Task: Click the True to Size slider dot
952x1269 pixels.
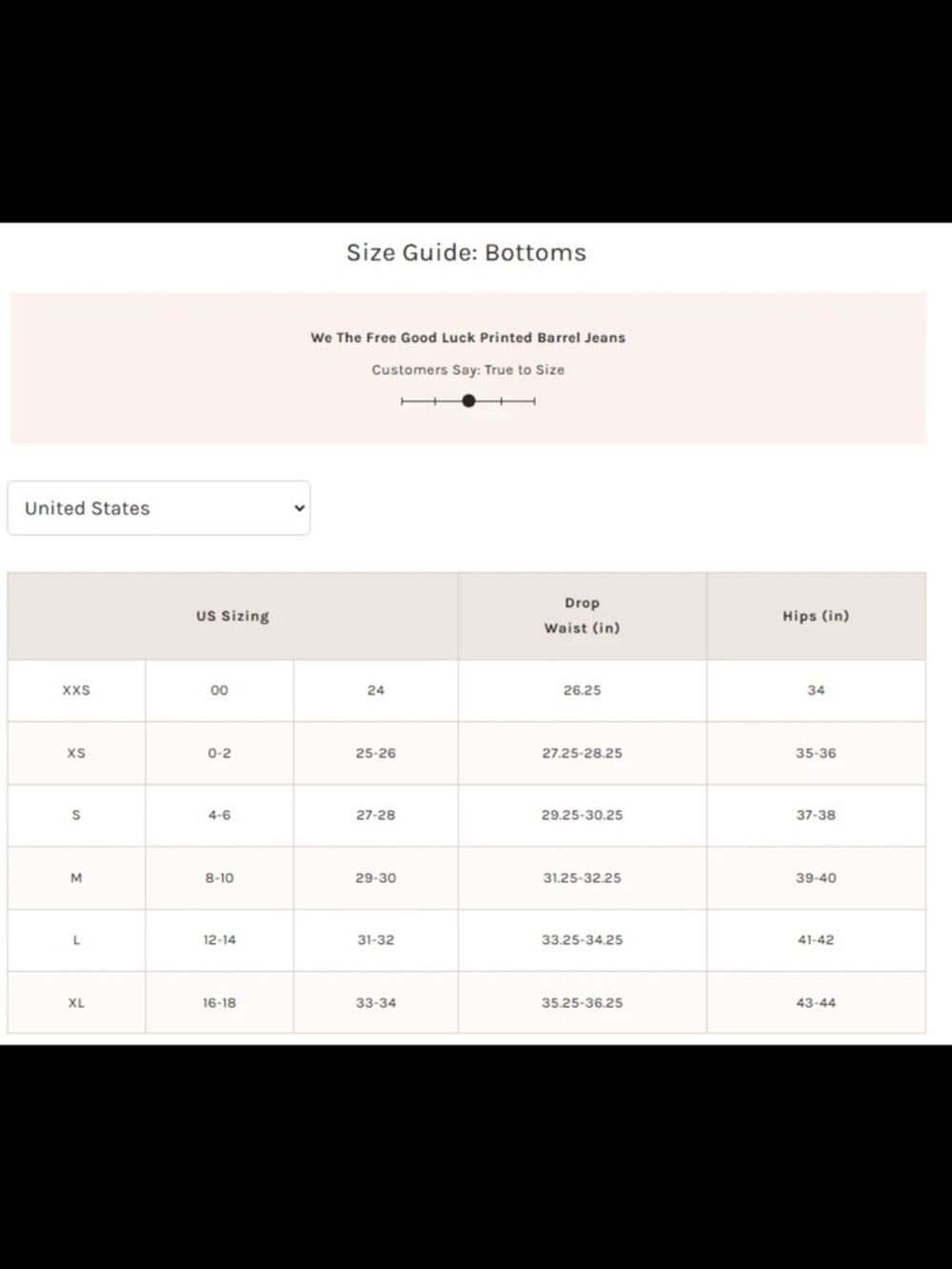Action: pos(468,401)
